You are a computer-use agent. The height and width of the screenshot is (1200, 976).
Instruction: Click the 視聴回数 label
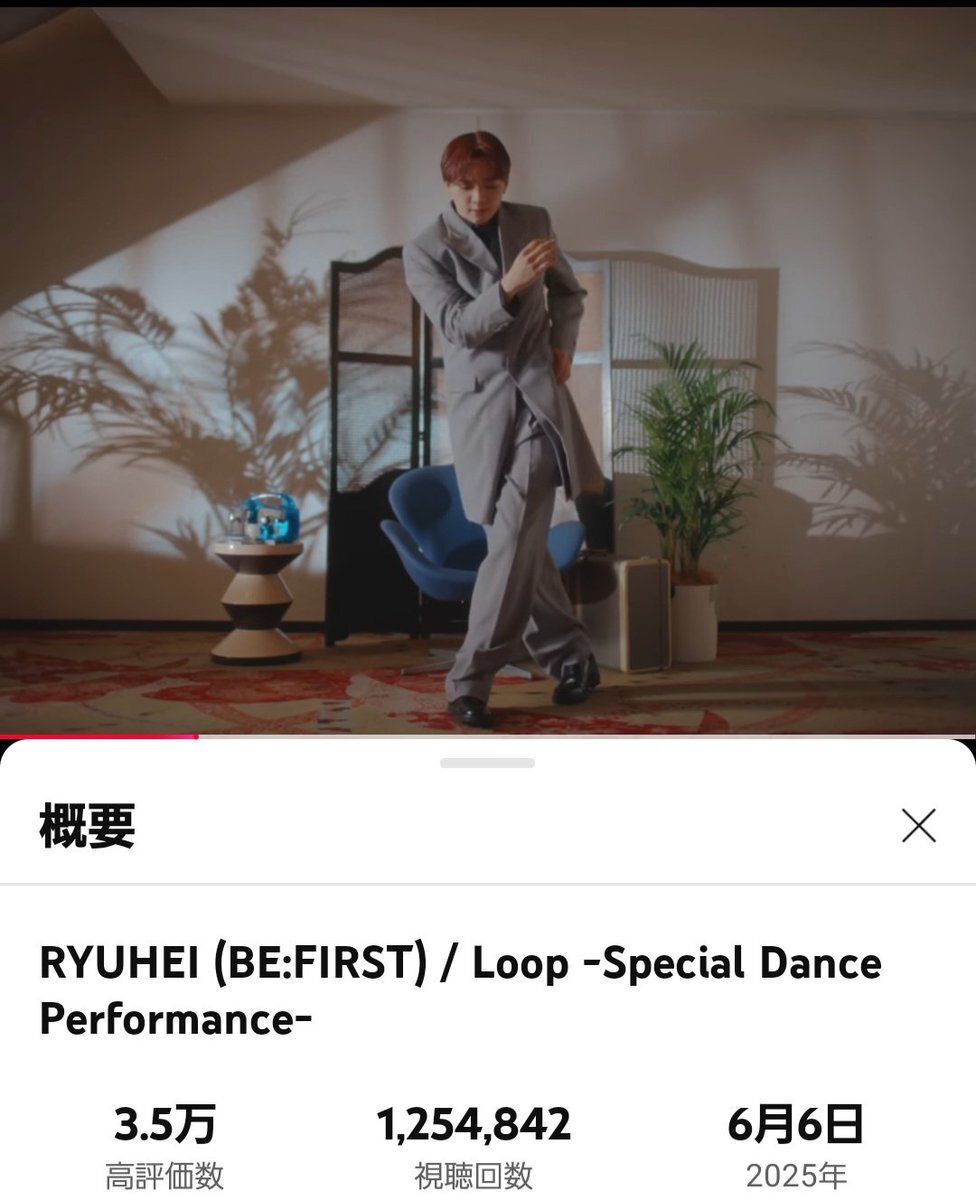pos(474,1176)
